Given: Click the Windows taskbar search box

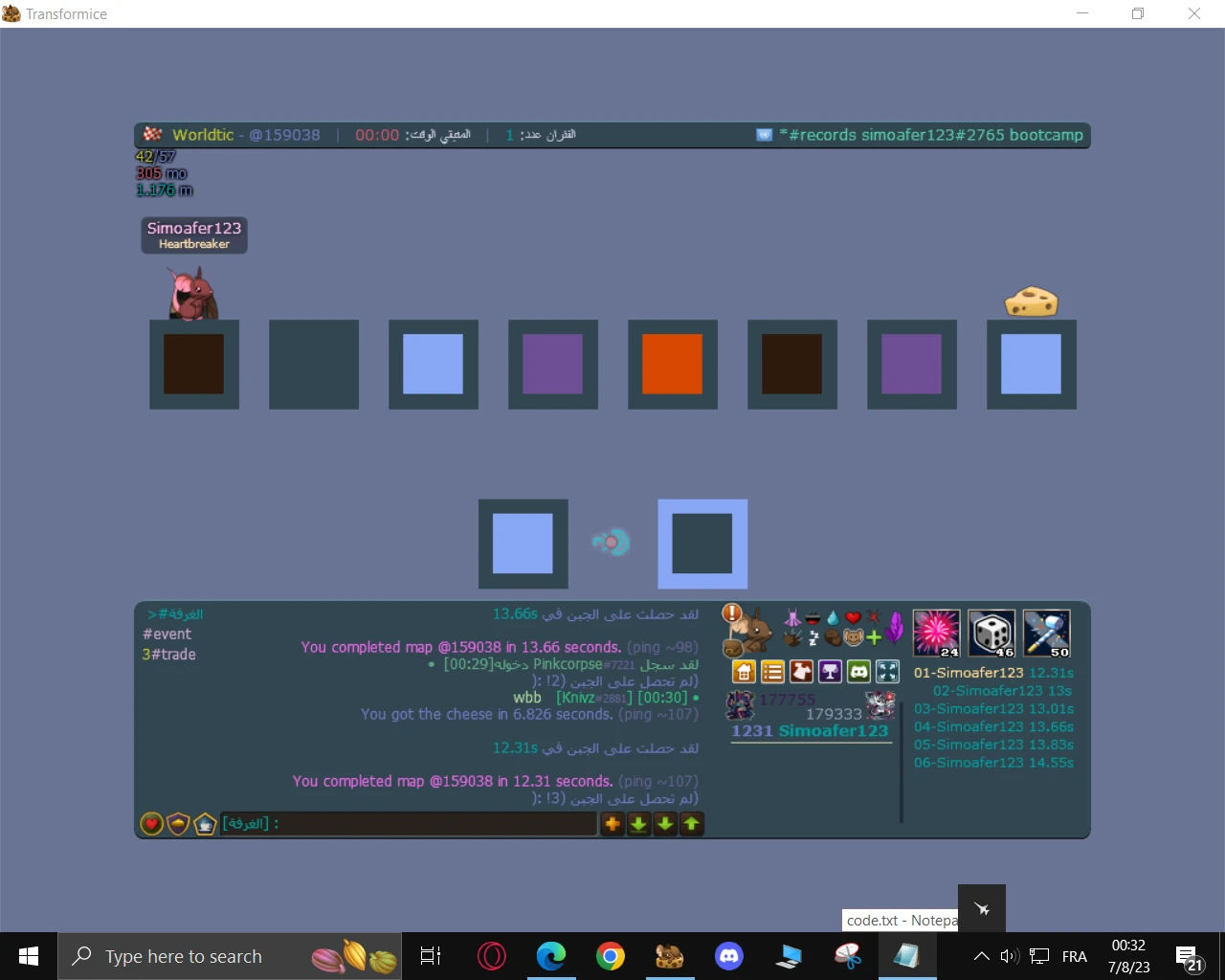Looking at the screenshot, I should tap(230, 956).
